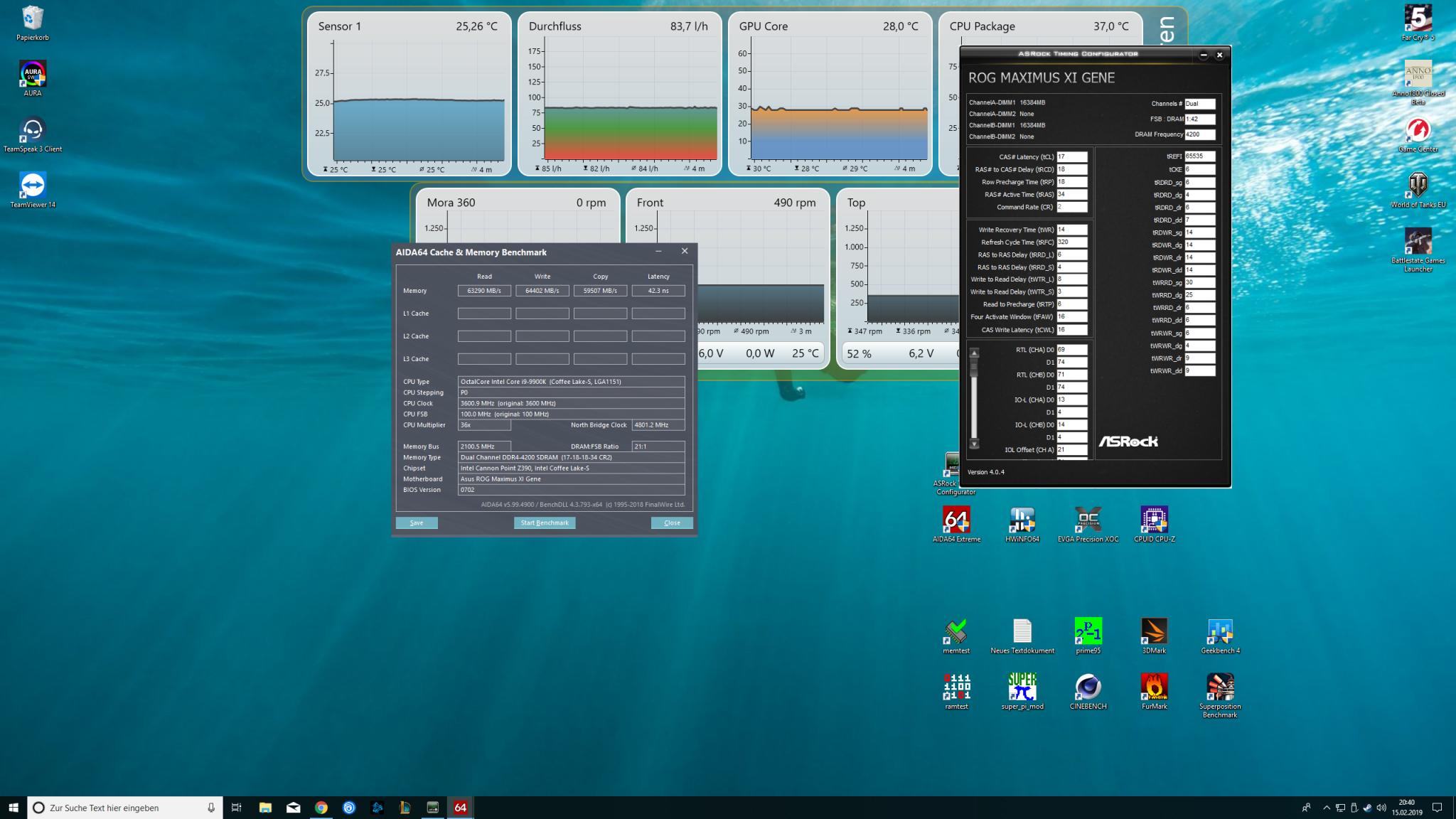
Task: Open TeamViewer 14 desktop shortcut
Action: [x=33, y=190]
